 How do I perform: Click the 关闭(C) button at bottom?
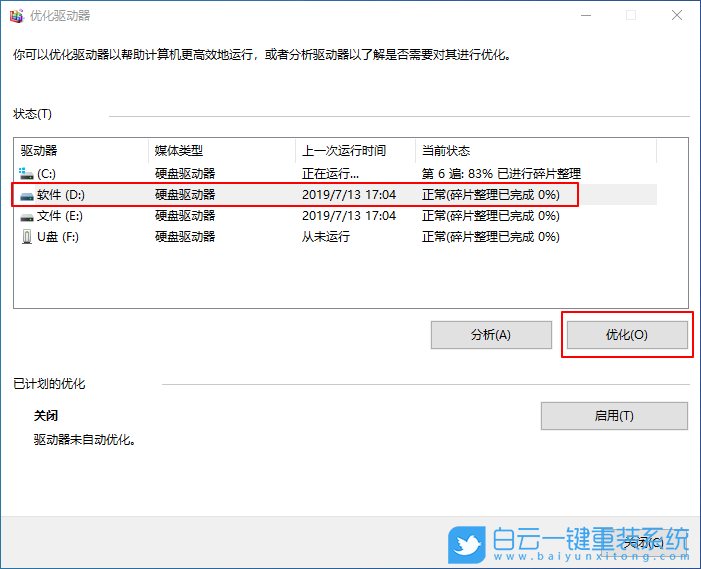(x=644, y=543)
